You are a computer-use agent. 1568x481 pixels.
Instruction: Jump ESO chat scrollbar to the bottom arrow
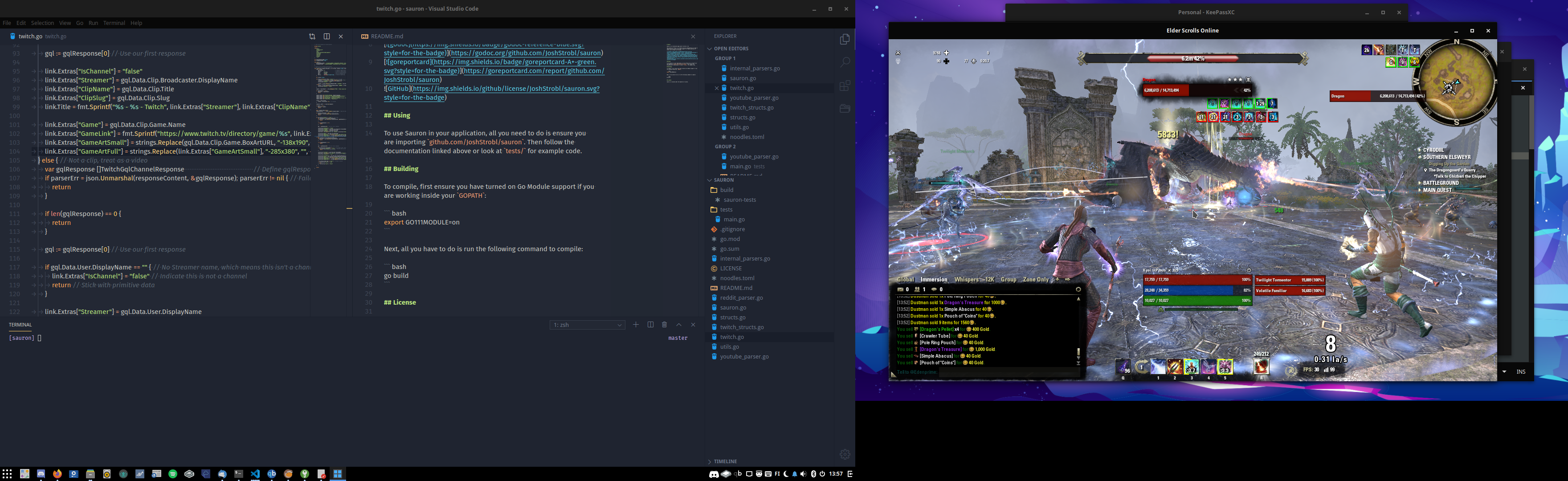pos(1078,363)
